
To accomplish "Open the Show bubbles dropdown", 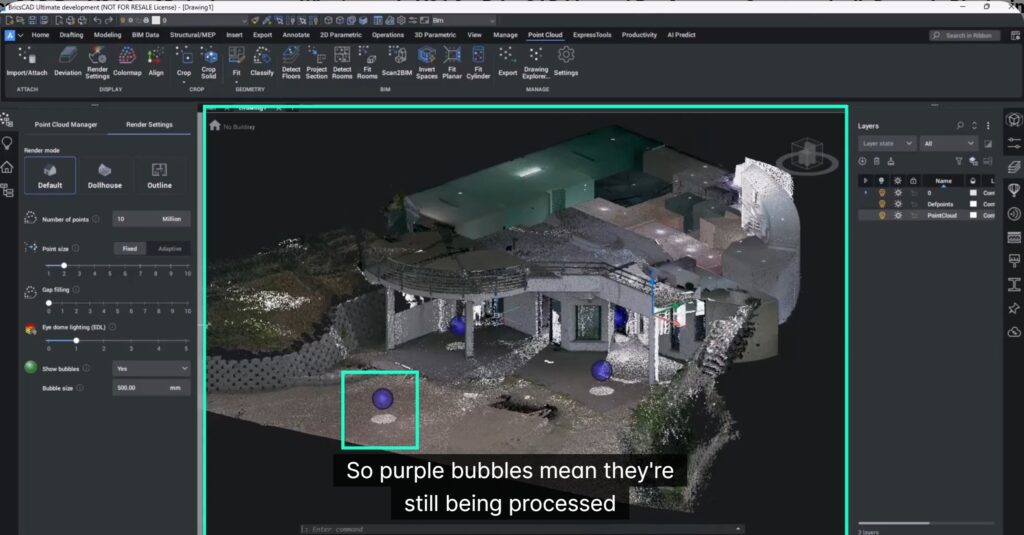I will pyautogui.click(x=151, y=368).
